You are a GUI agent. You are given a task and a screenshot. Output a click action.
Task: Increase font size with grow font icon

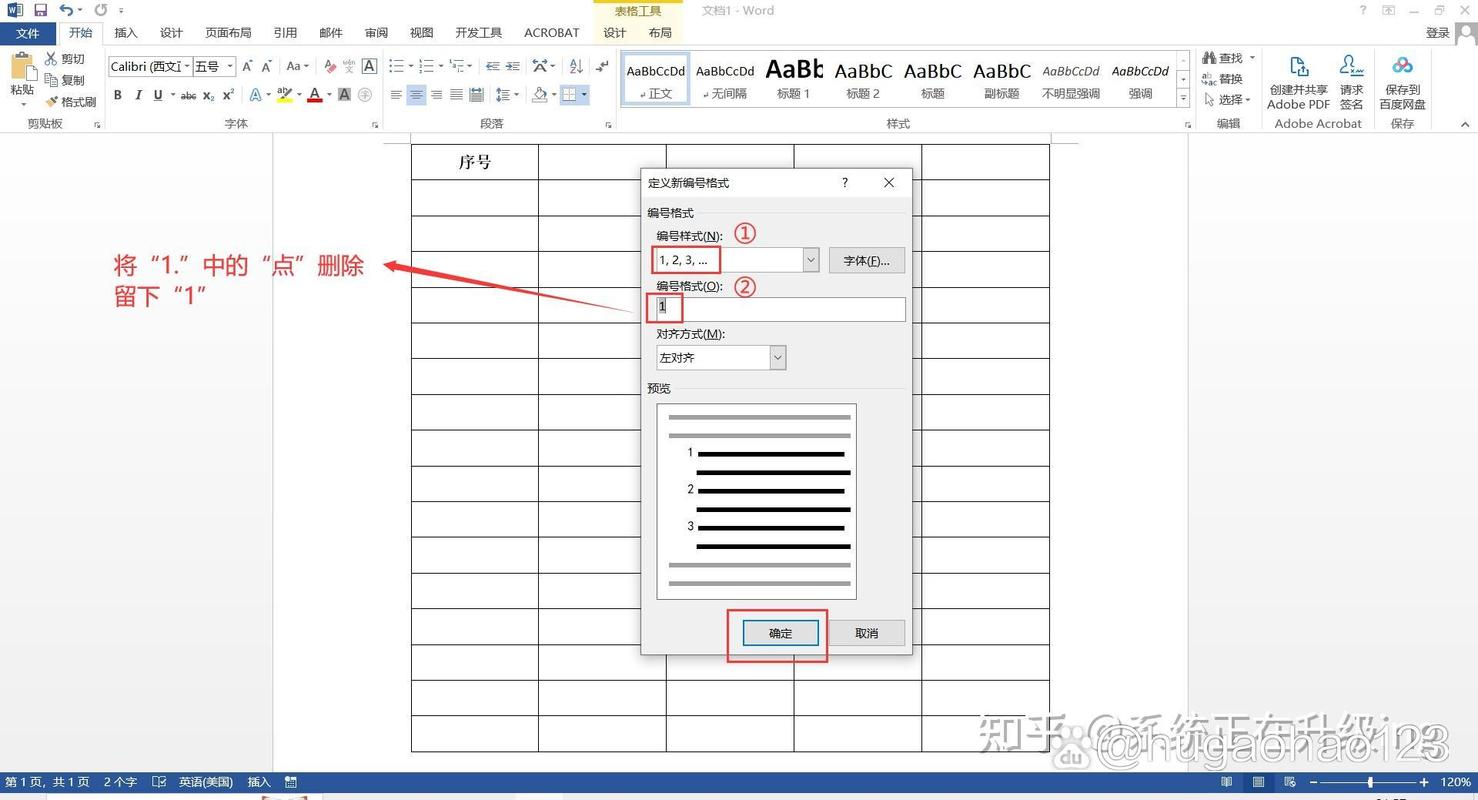[x=247, y=66]
